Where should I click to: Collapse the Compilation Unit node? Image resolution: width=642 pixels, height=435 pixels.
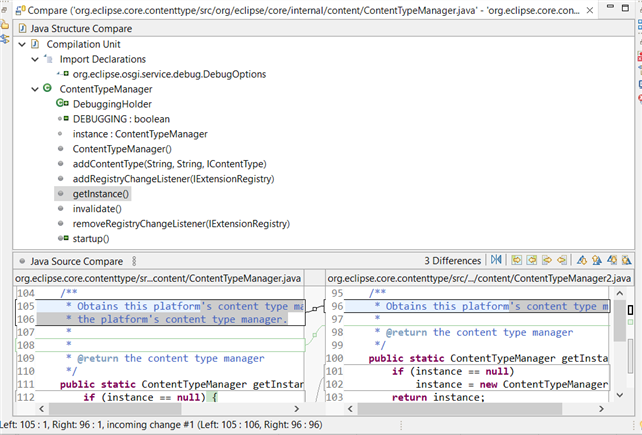(22, 44)
